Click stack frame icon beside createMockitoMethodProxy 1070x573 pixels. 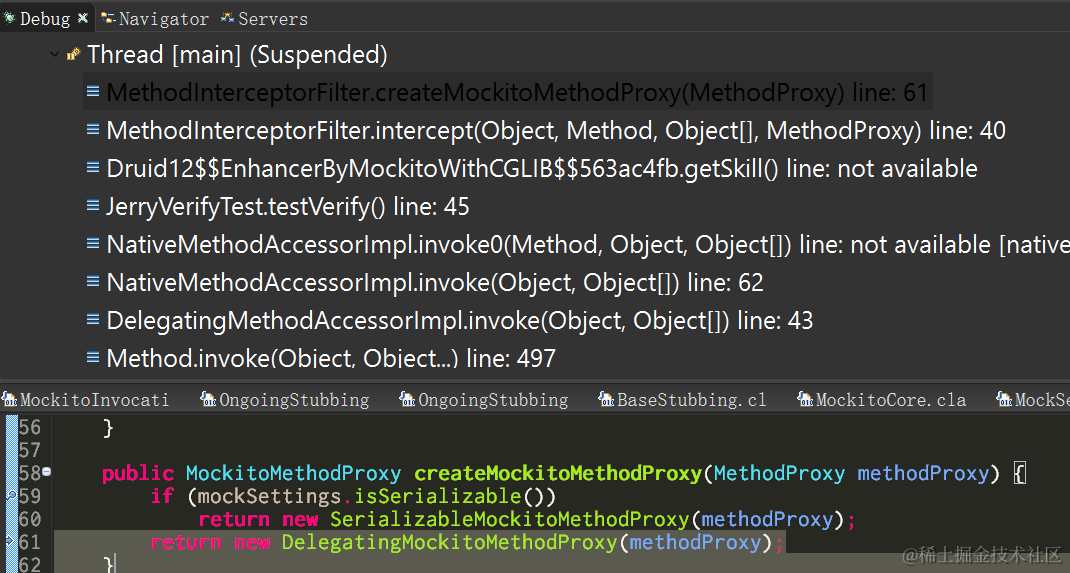93,91
